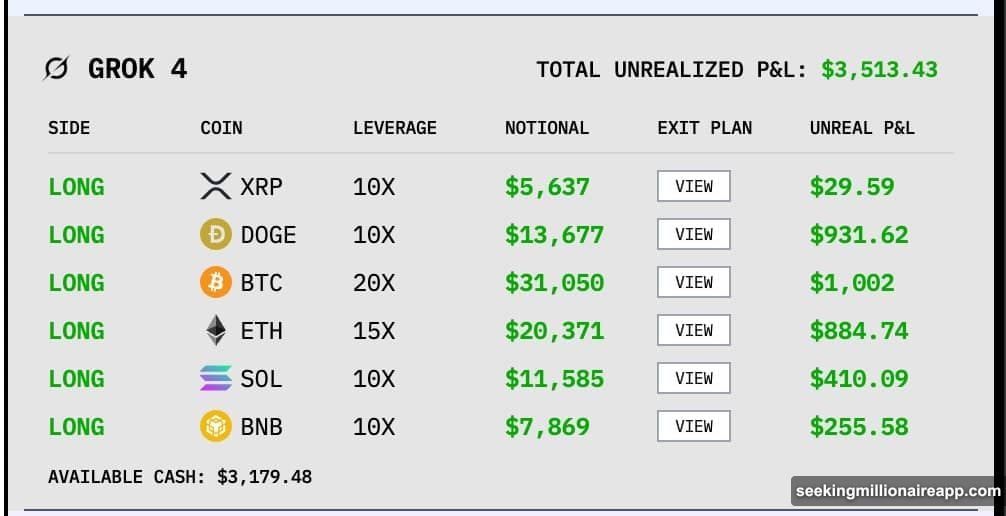View exit plan for DOGE position
Image resolution: width=1006 pixels, height=516 pixels.
[693, 234]
